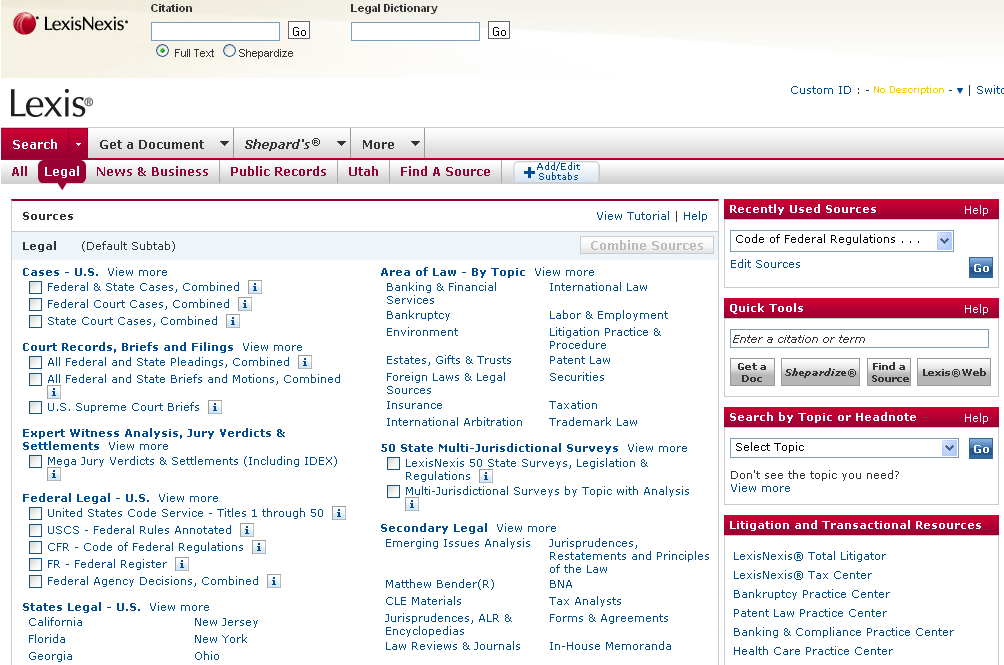Image resolution: width=1004 pixels, height=665 pixels.
Task: Open info icon for United States Code Service
Action: coord(338,514)
